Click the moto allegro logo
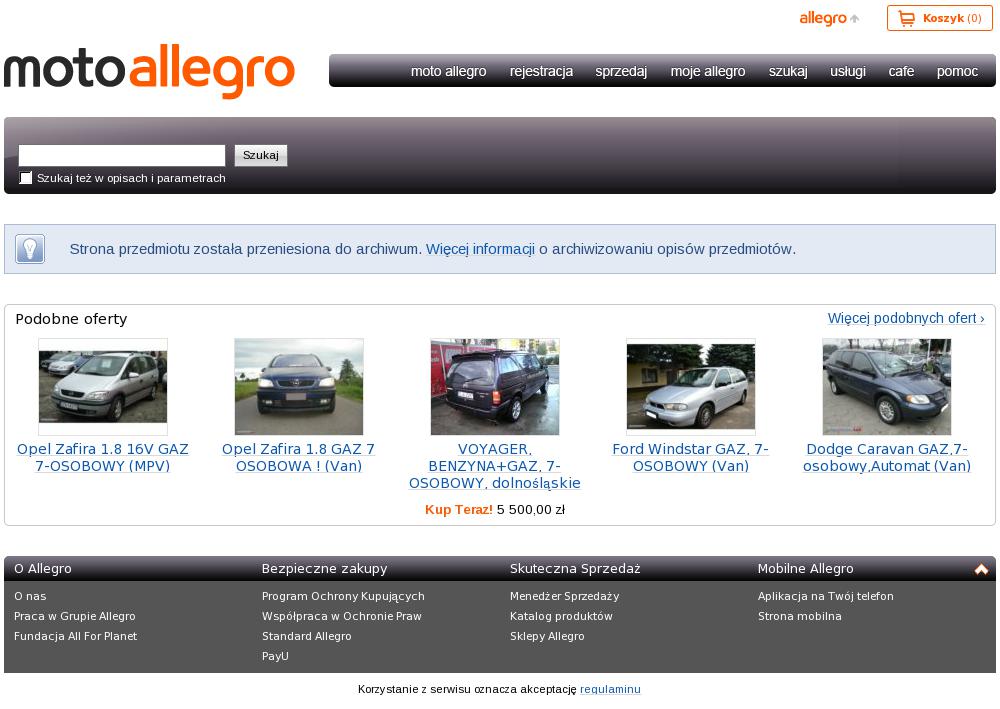Screen dimensions: 1000x709 coord(149,71)
